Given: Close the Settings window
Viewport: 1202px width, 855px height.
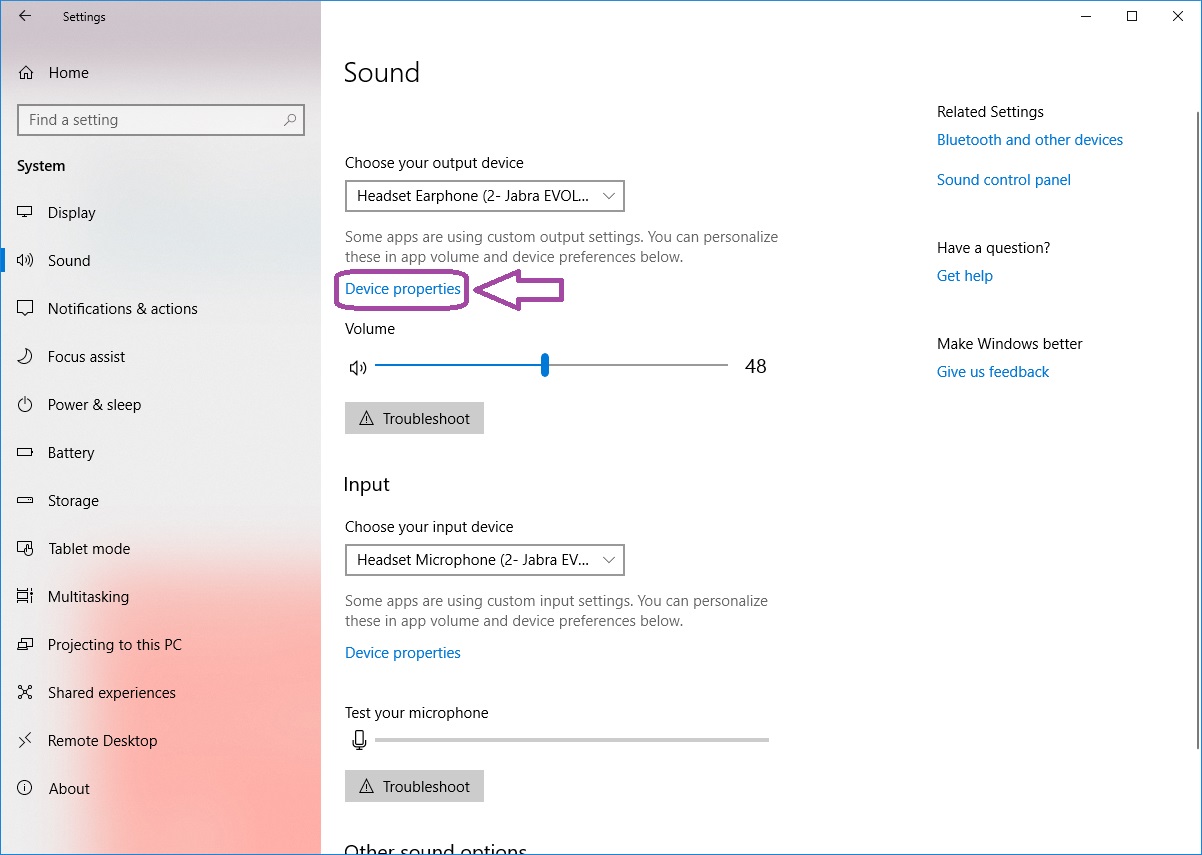Looking at the screenshot, I should pyautogui.click(x=1178, y=16).
